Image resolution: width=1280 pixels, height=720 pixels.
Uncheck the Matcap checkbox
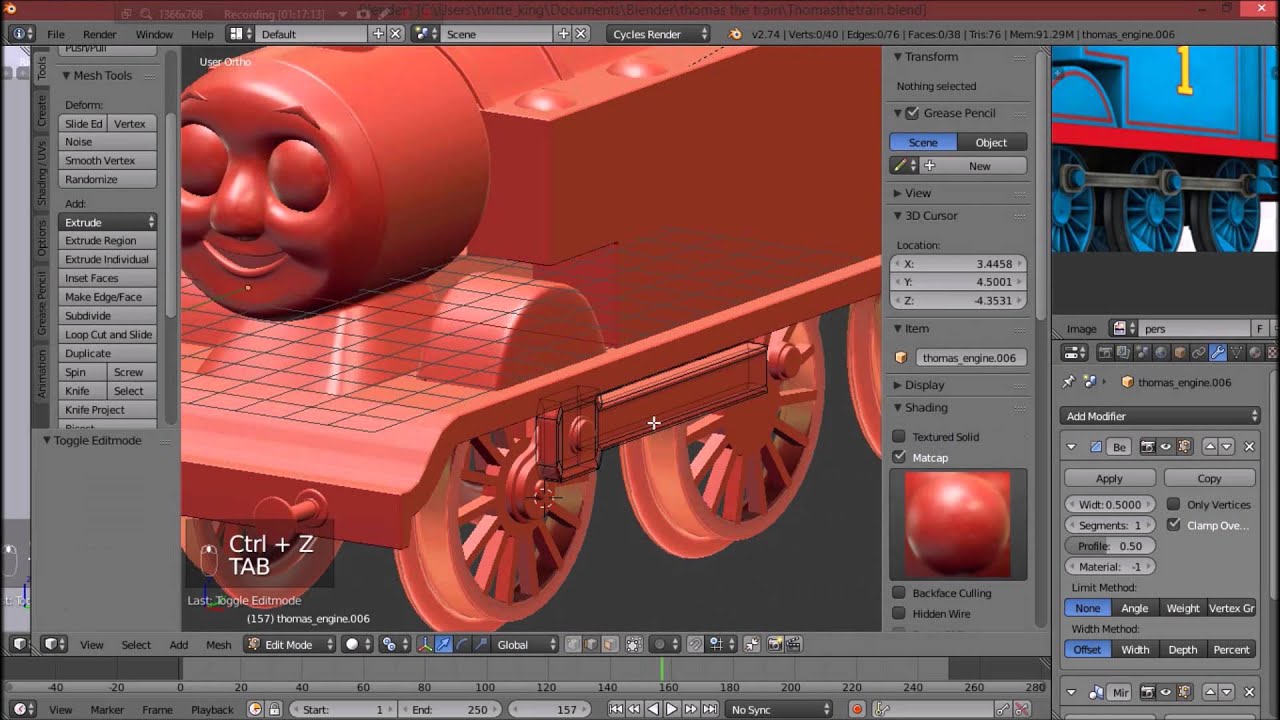click(x=899, y=457)
